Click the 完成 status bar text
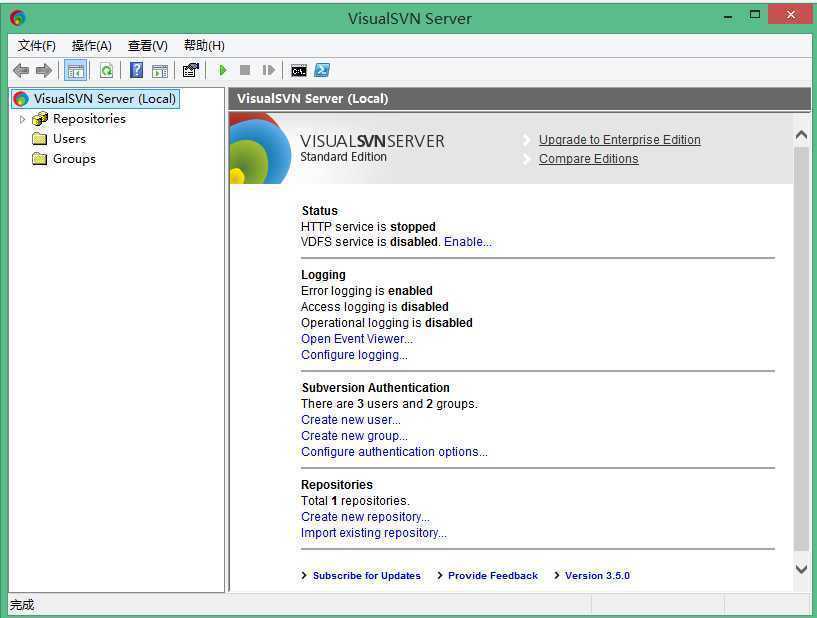The image size is (817, 618). tap(22, 605)
